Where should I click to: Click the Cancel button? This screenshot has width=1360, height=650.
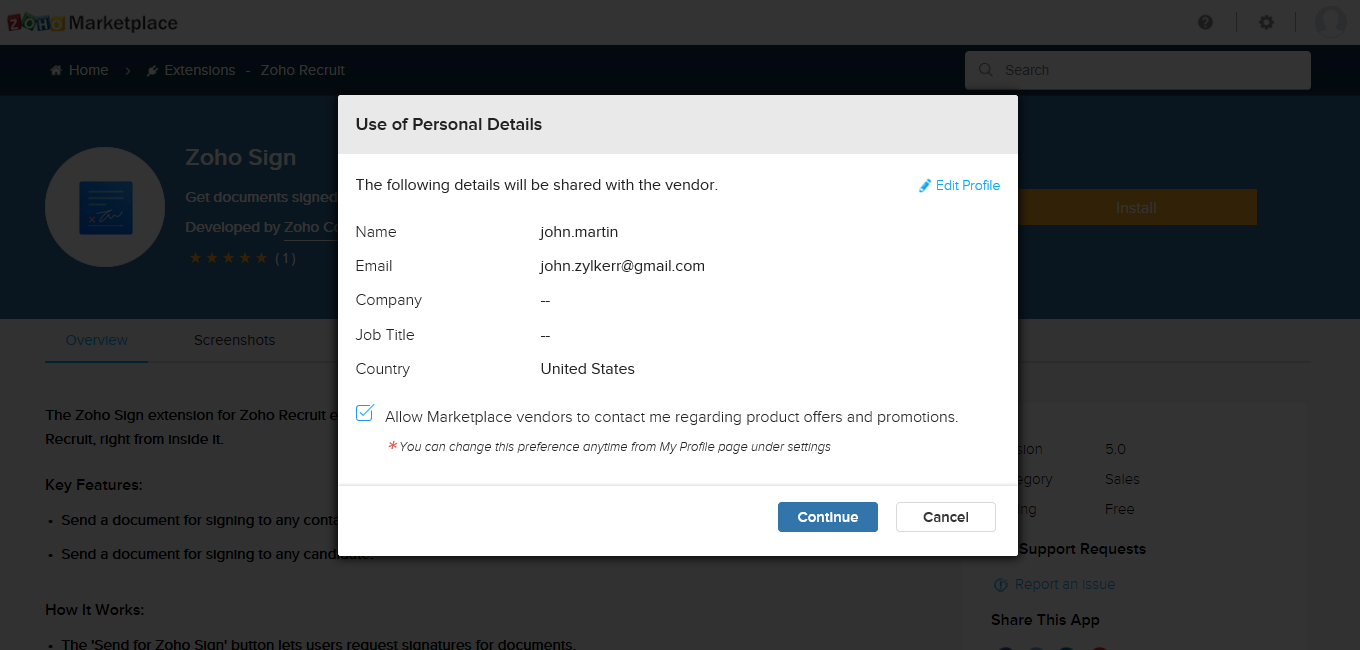tap(946, 517)
